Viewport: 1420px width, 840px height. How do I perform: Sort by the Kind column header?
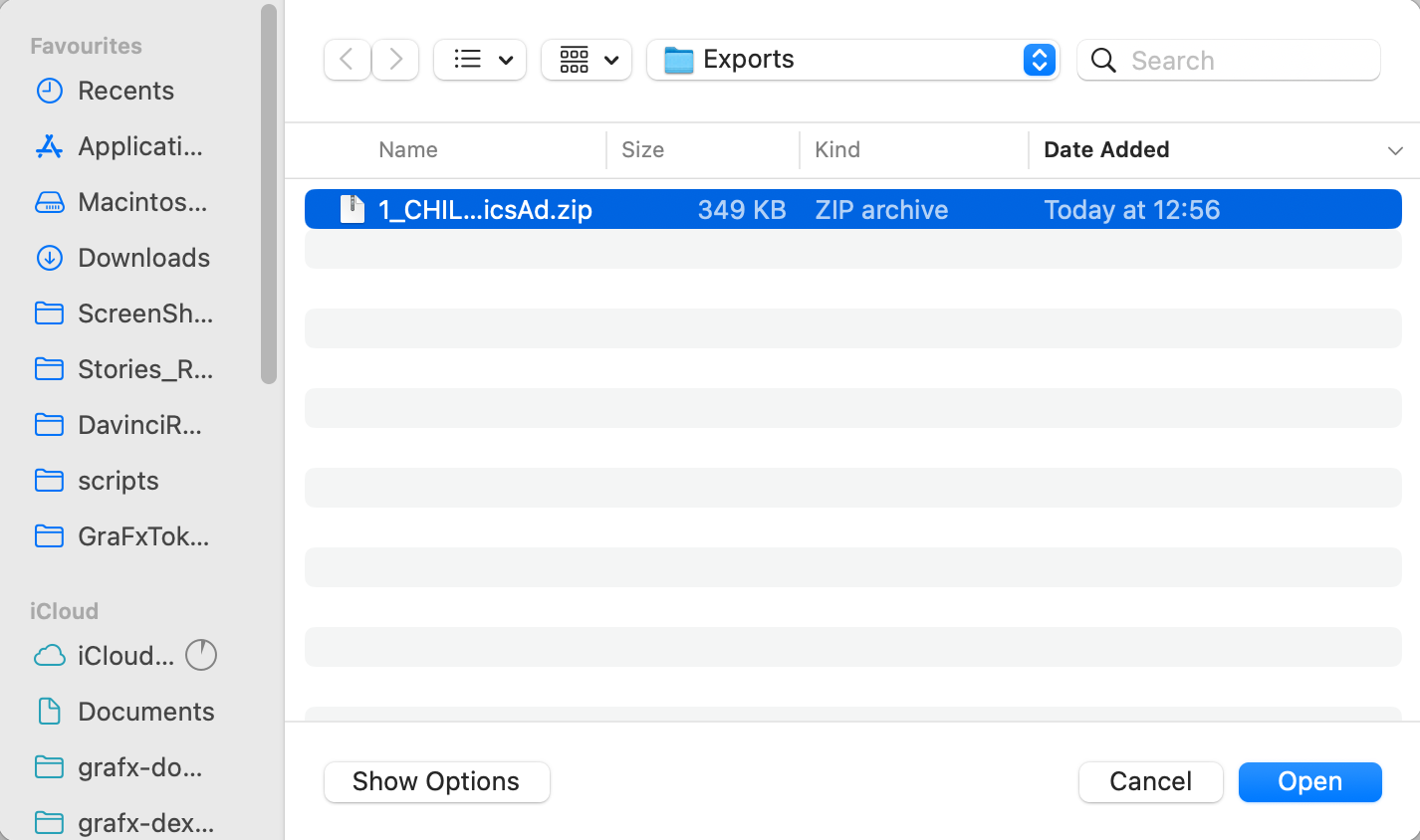tap(837, 149)
